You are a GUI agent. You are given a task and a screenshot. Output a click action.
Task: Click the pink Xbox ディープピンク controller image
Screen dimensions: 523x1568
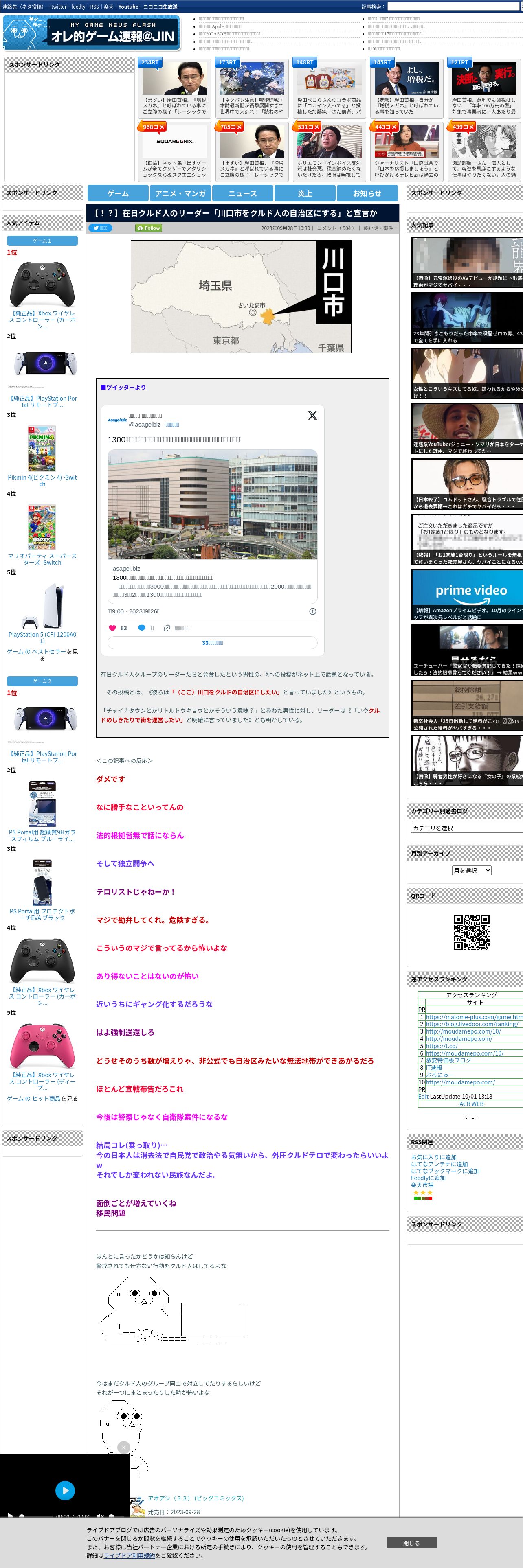click(x=42, y=1046)
